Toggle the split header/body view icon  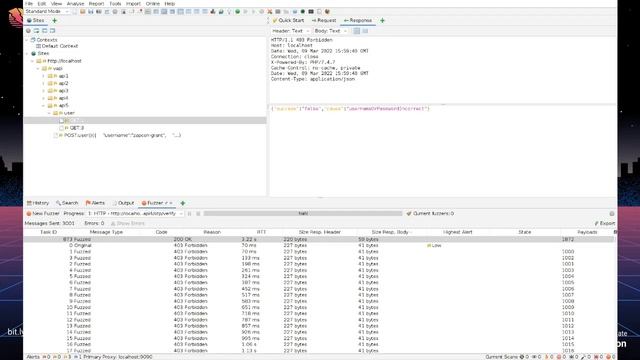tap(365, 31)
